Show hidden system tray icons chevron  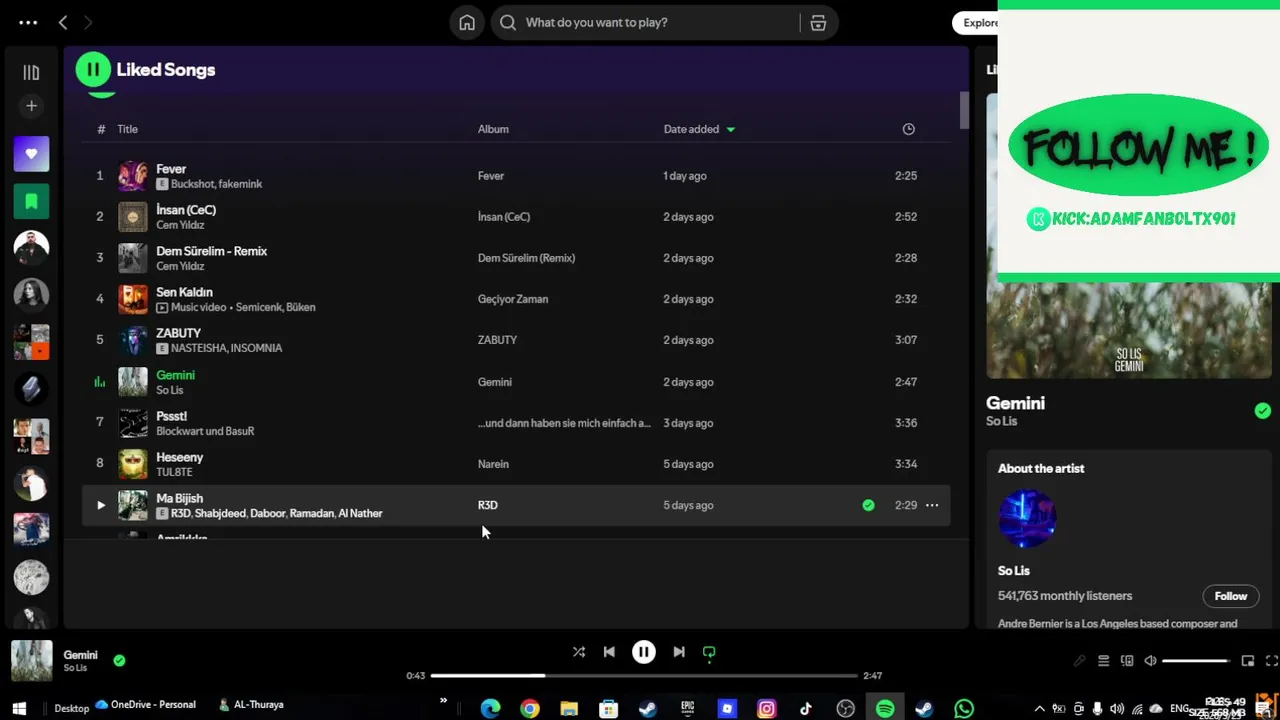tap(1039, 709)
